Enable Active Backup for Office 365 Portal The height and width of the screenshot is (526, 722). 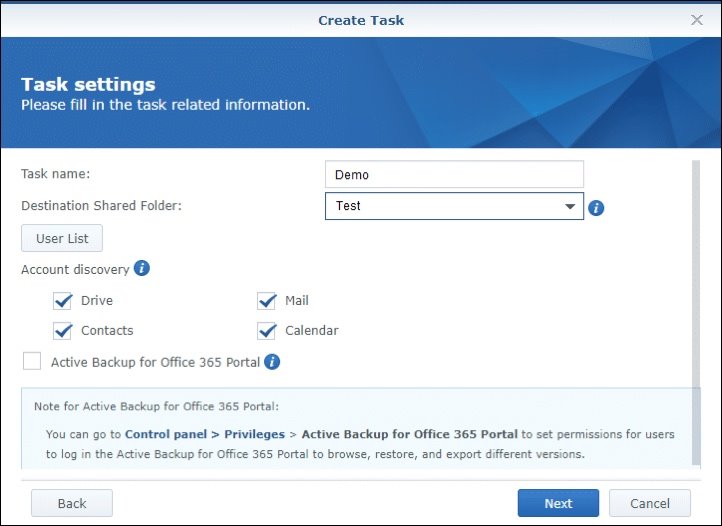pyautogui.click(x=32, y=362)
